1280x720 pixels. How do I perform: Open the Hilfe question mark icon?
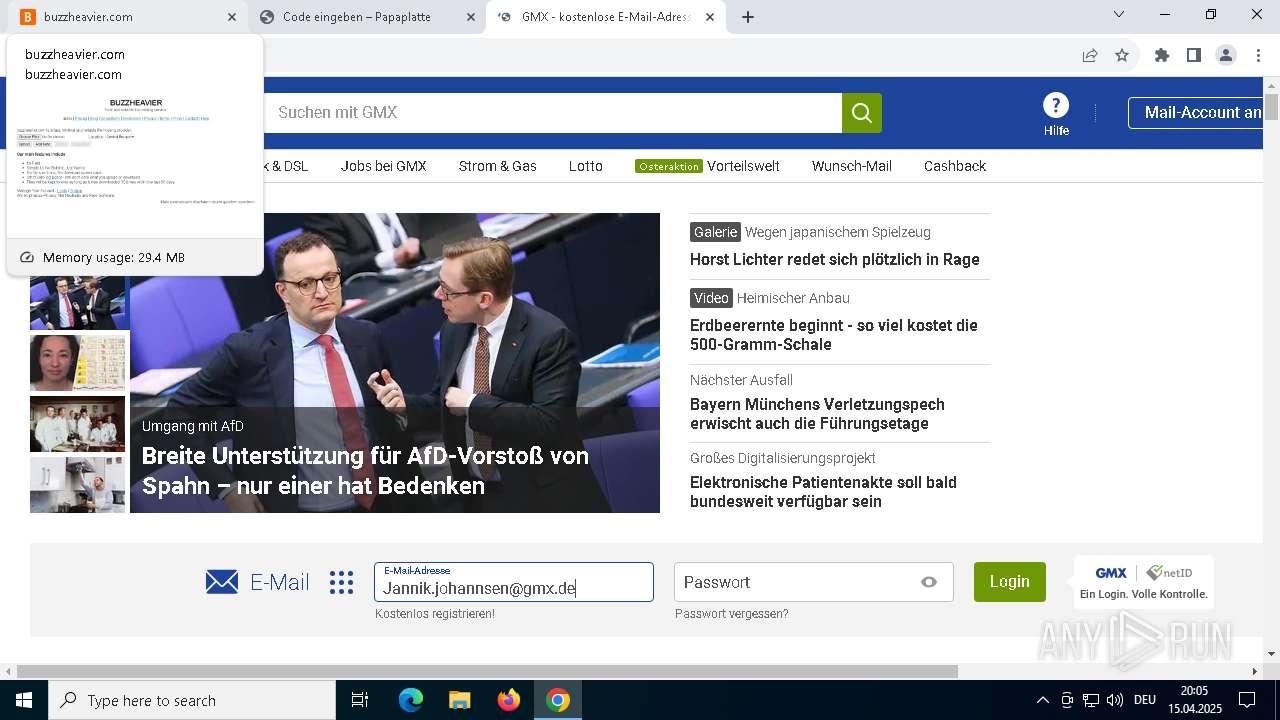tap(1056, 105)
